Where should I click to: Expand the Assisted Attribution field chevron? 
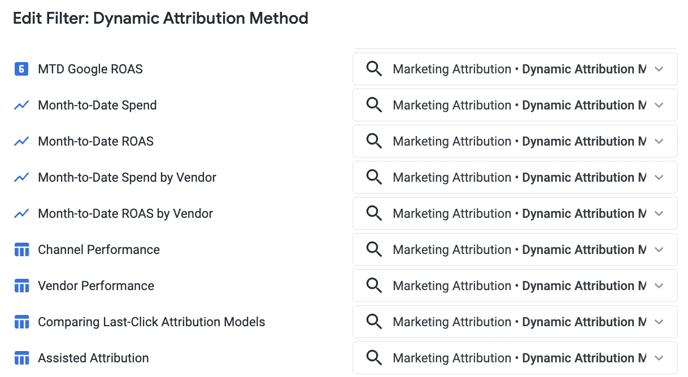pos(659,358)
